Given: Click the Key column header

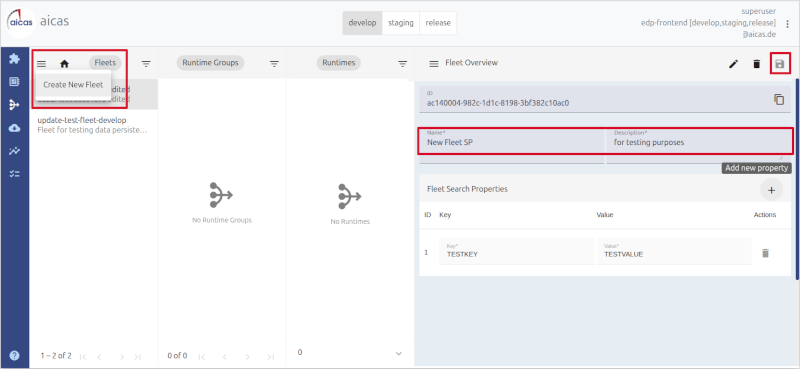Looking at the screenshot, I should coord(445,215).
